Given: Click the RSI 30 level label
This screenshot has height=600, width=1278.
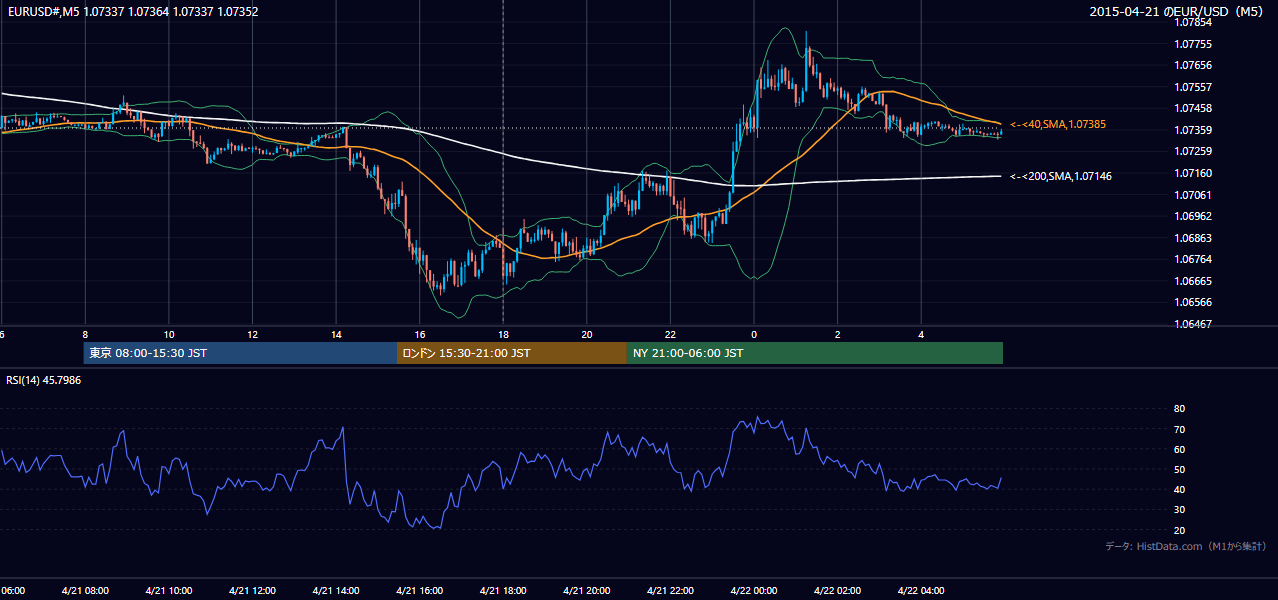Looking at the screenshot, I should point(1179,510).
